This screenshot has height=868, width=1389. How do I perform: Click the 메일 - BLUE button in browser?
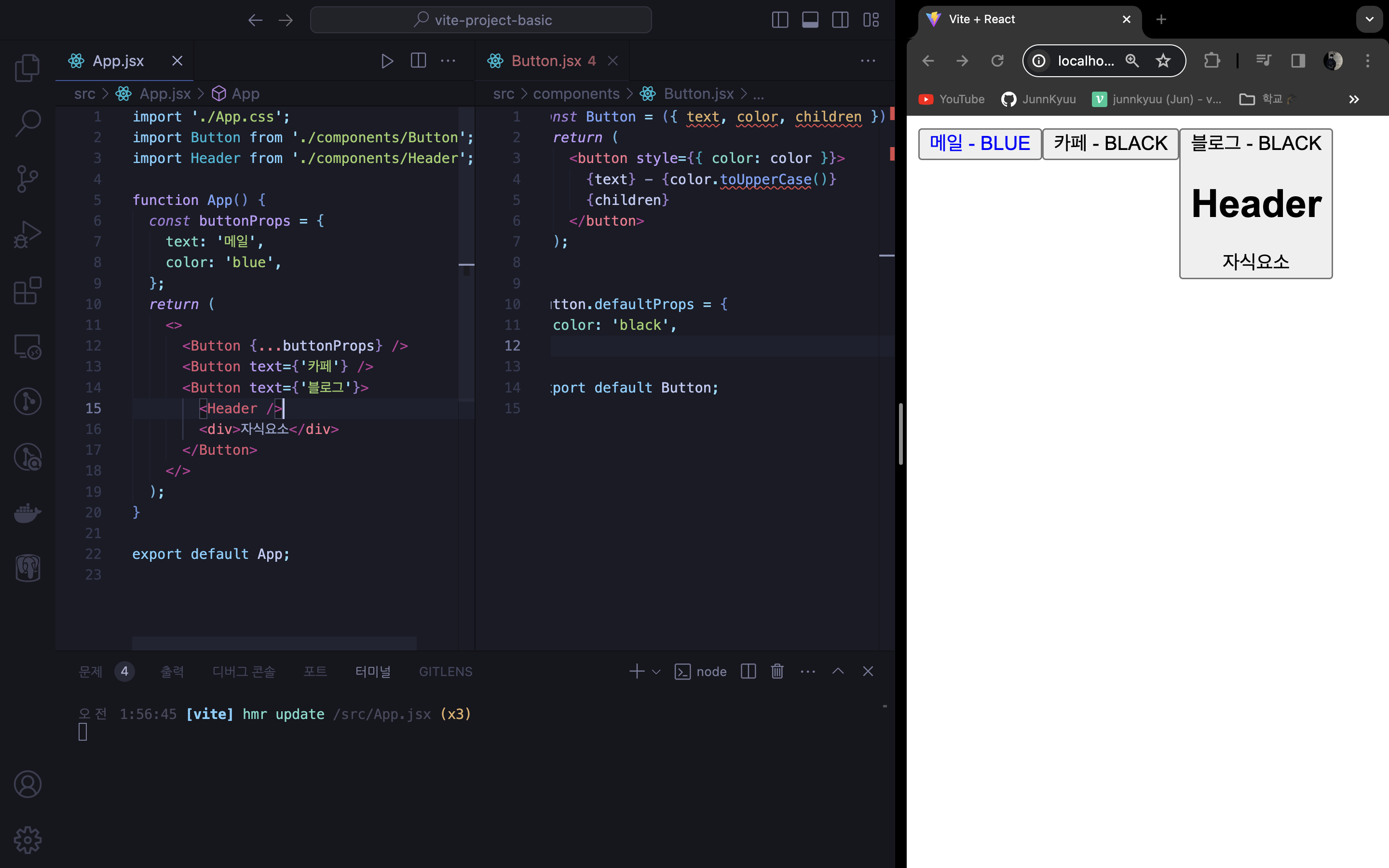pyautogui.click(x=979, y=144)
